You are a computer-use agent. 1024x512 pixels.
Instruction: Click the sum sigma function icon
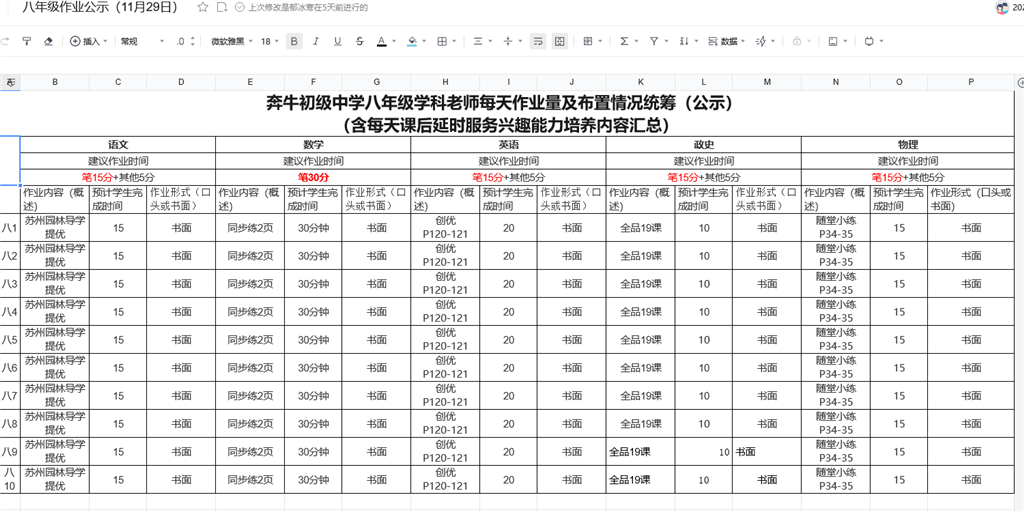pos(624,41)
